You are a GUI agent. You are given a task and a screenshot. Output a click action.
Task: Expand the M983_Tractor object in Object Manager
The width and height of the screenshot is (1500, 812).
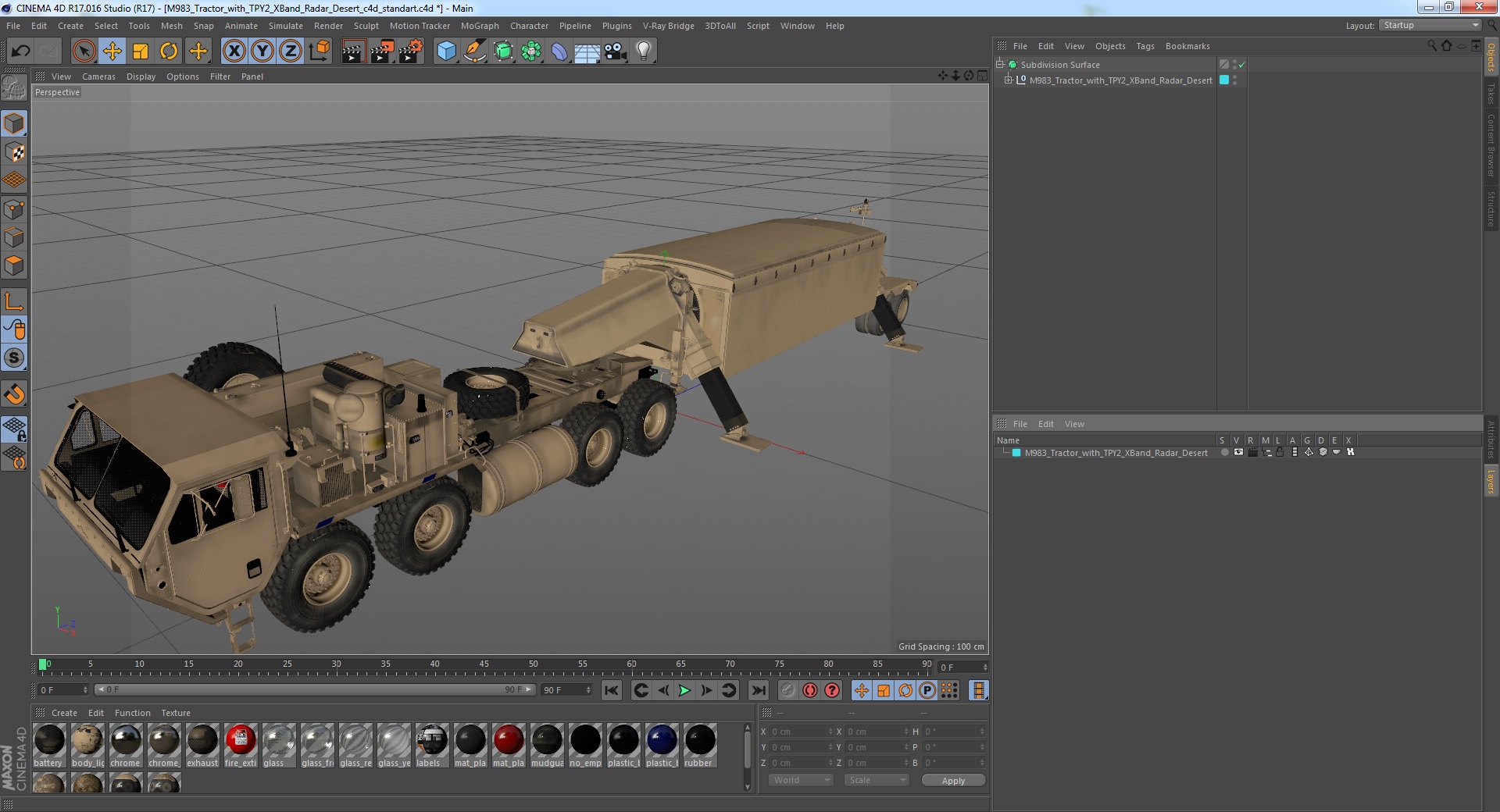point(1008,80)
